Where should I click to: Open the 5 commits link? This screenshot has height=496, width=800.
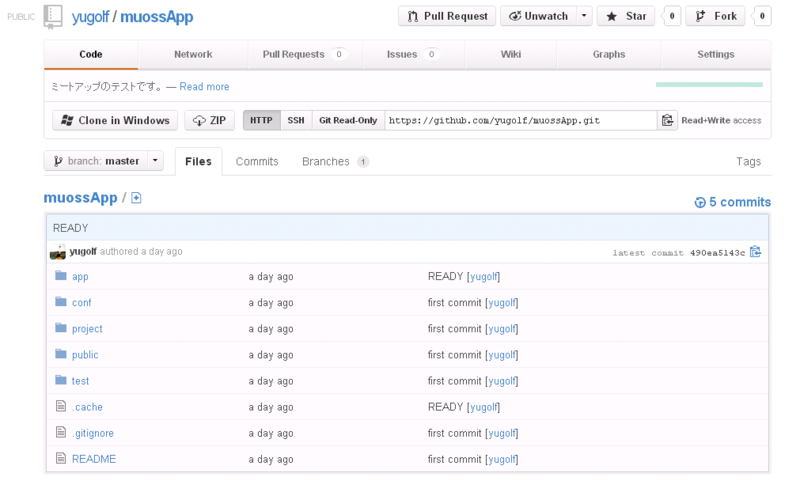[739, 202]
